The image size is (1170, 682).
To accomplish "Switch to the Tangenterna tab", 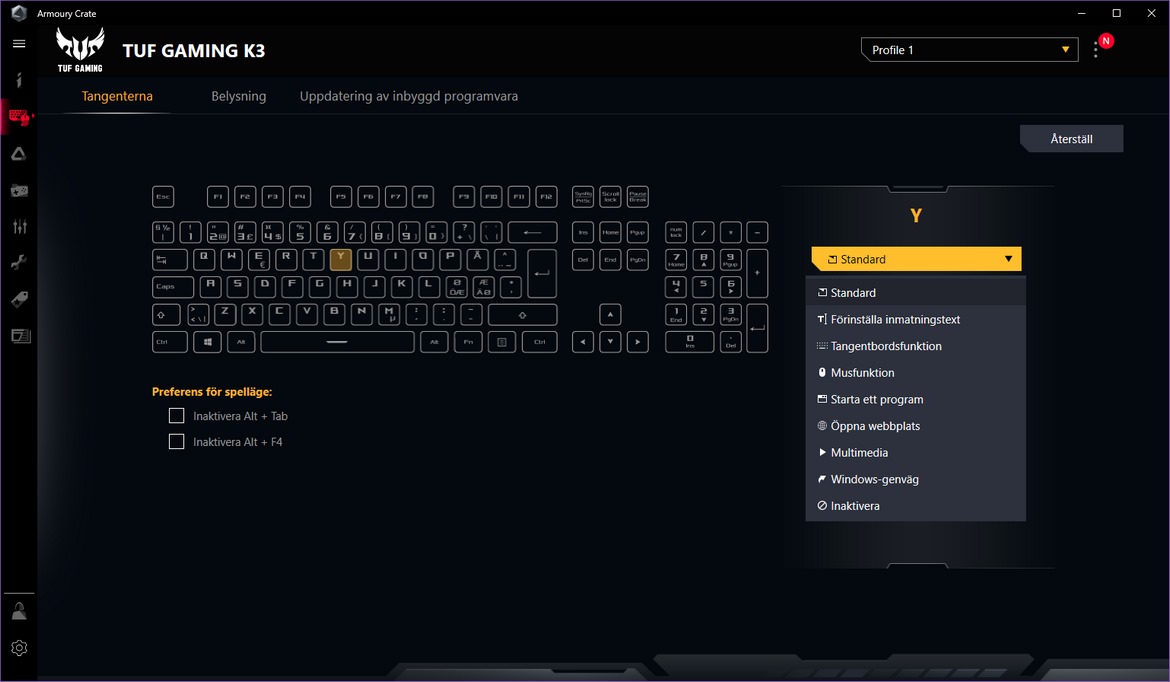I will coord(117,96).
